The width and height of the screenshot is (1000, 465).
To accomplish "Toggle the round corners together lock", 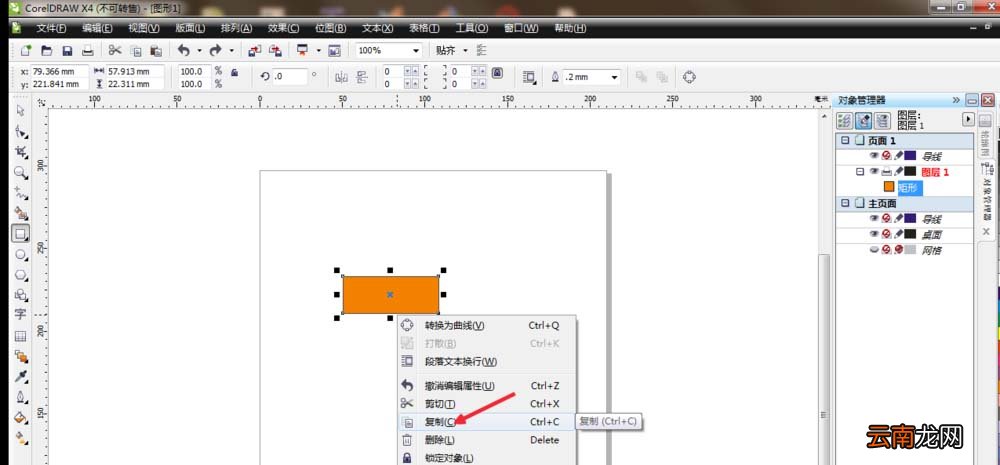I will tap(497, 73).
